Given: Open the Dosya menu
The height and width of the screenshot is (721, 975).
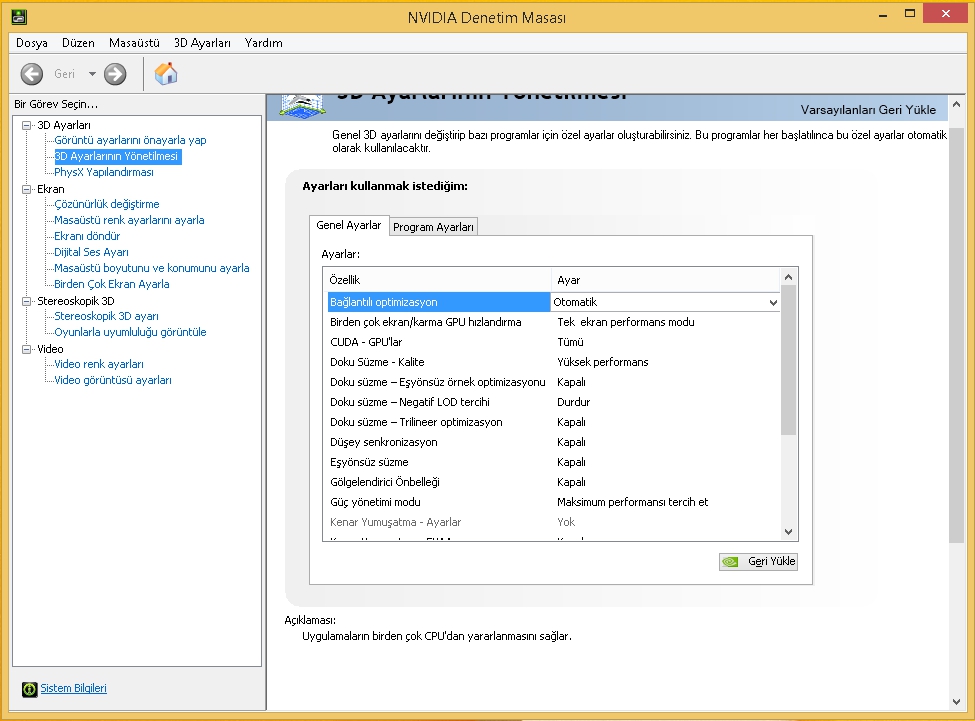Looking at the screenshot, I should click(x=32, y=43).
